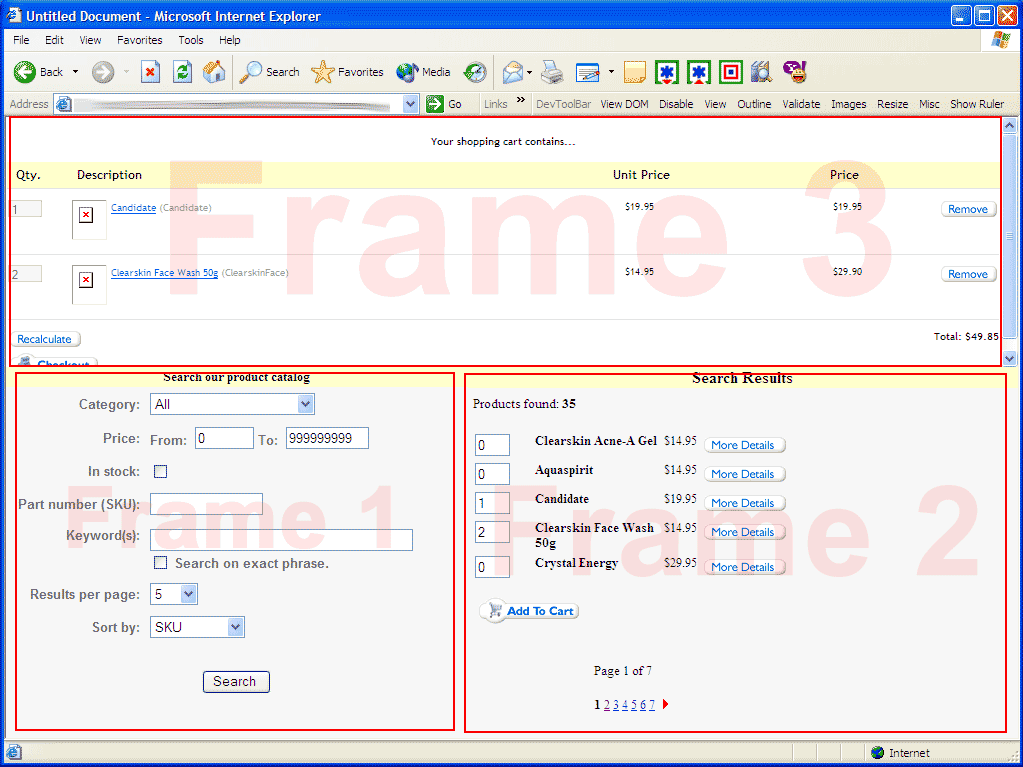1023x767 pixels.
Task: Open the Mail toolbar icon
Action: [513, 72]
